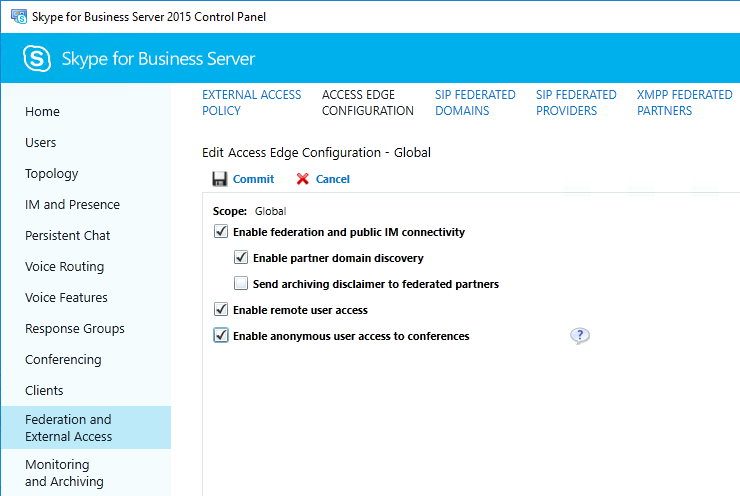Click the red Cancel X icon
Image resolution: width=740 pixels, height=496 pixels.
(303, 179)
